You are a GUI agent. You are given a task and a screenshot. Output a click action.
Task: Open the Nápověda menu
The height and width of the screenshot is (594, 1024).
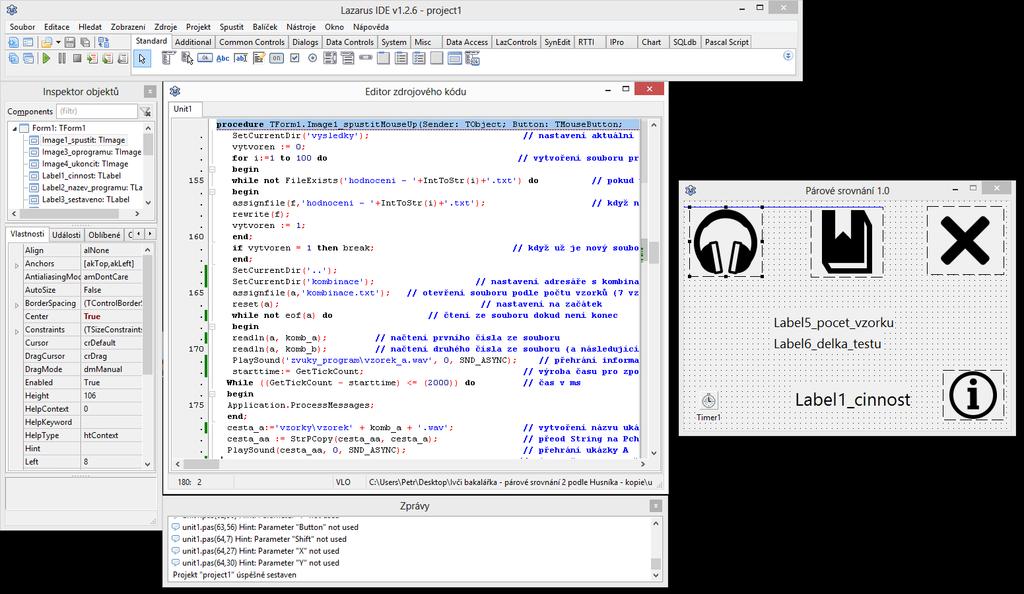click(x=370, y=27)
